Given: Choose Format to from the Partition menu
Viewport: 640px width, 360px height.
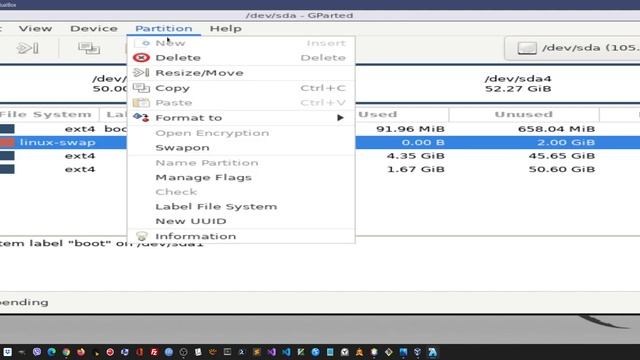Looking at the screenshot, I should 241,118.
